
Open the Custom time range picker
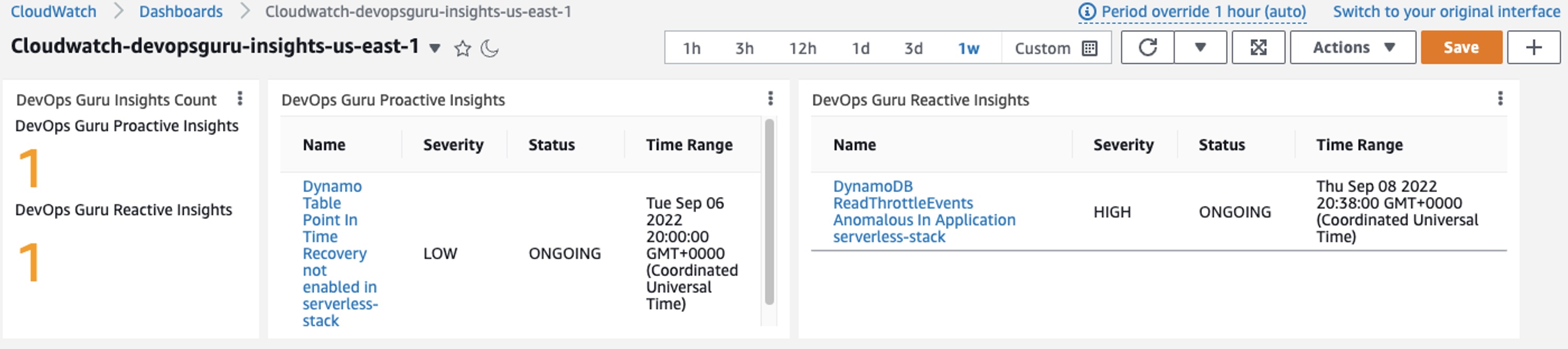pyautogui.click(x=1056, y=48)
